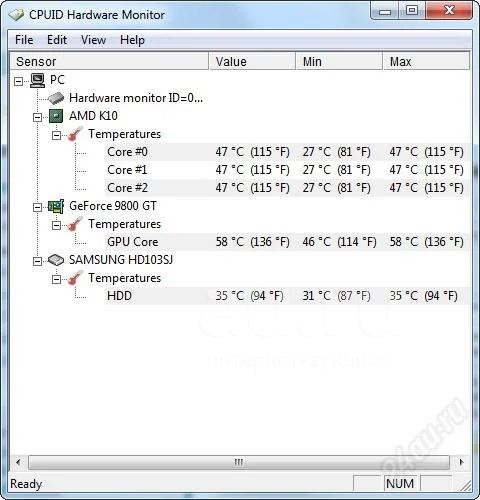480x500 pixels.
Task: Select the Core #0 row
Action: (x=287, y=152)
